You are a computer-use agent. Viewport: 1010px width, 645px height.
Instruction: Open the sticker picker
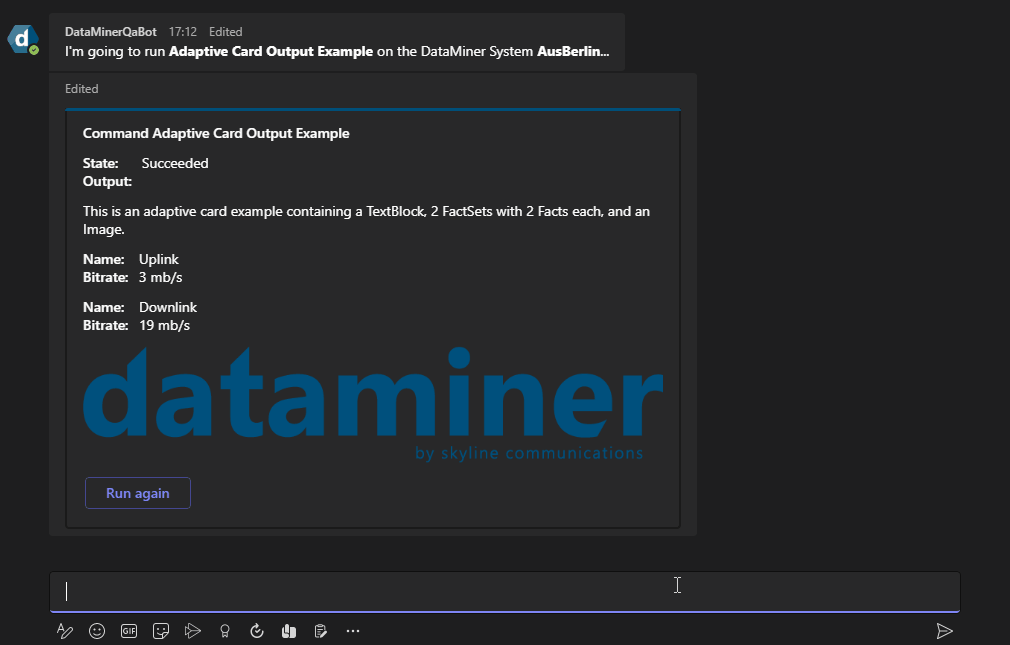(x=161, y=631)
